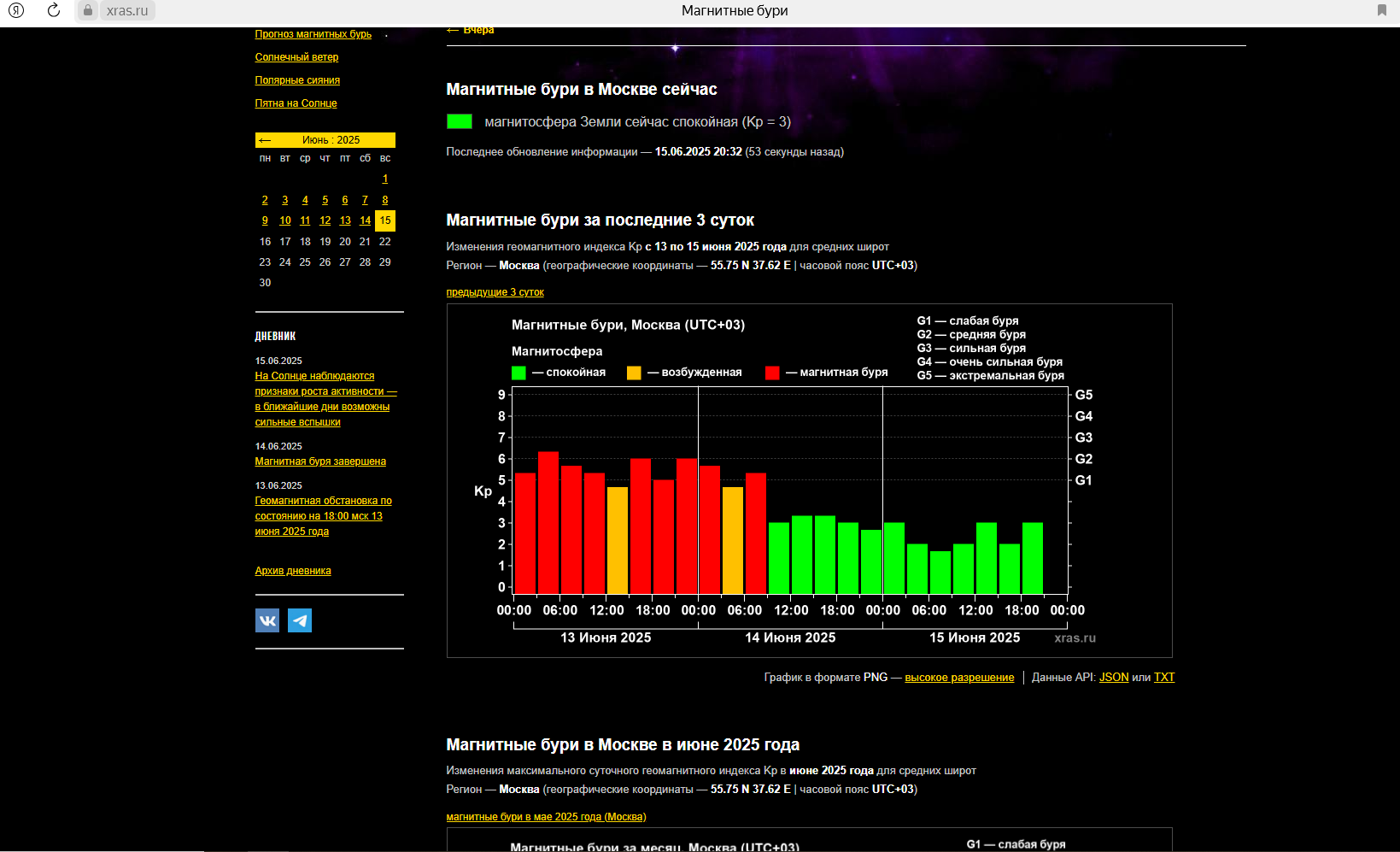Viewport: 1400px width, 852px height.
Task: Click the Yandex browser logo icon
Action: tap(16, 10)
